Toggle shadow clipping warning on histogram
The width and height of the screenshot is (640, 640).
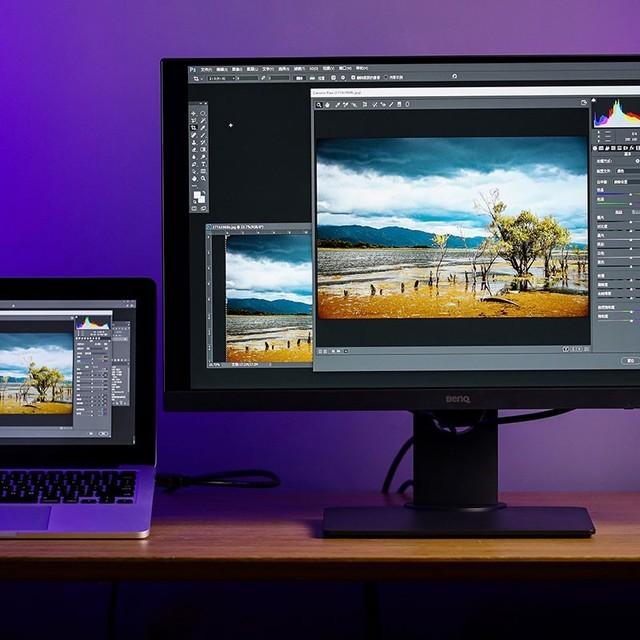click(x=593, y=100)
